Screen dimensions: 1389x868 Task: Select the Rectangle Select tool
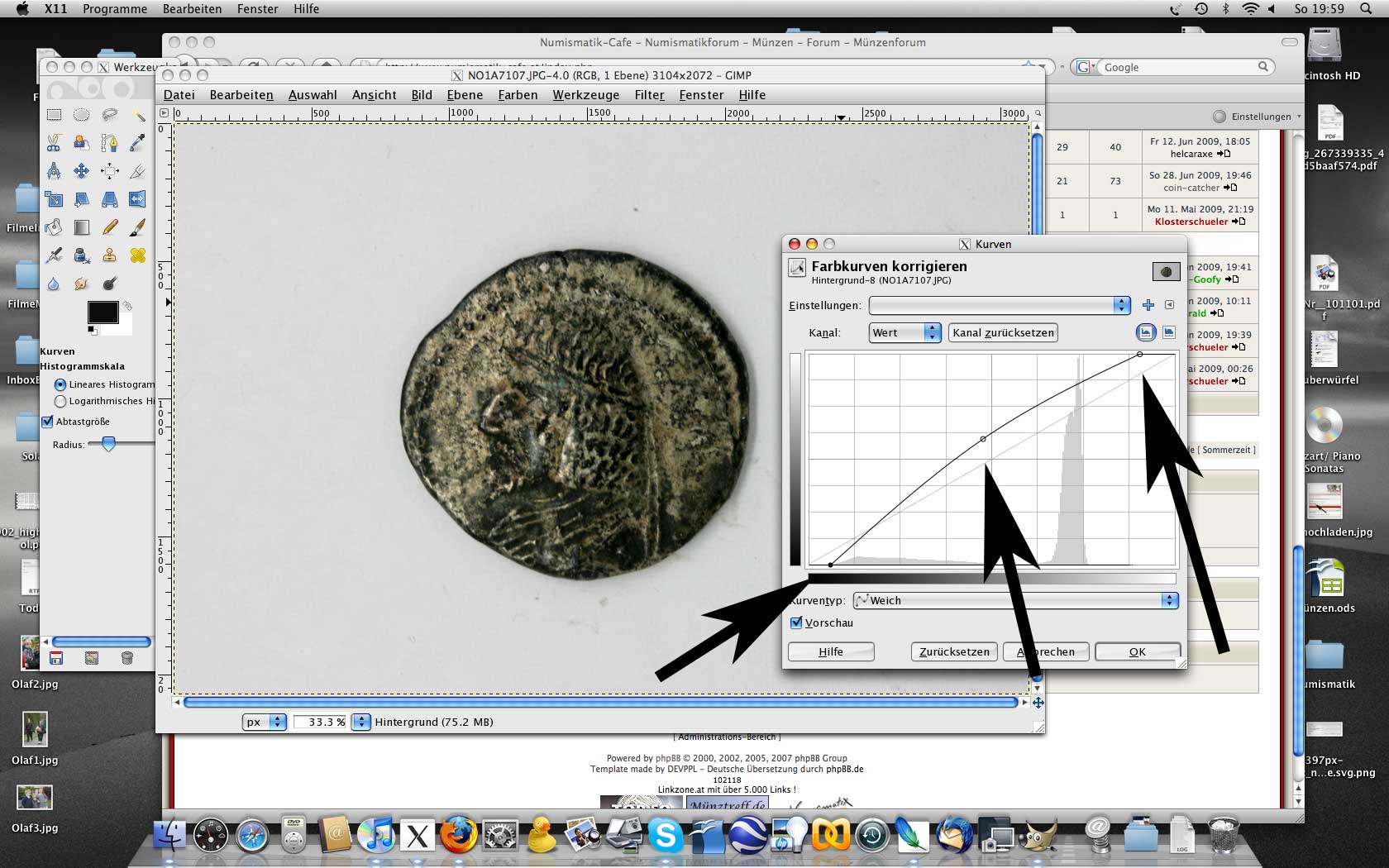click(54, 115)
